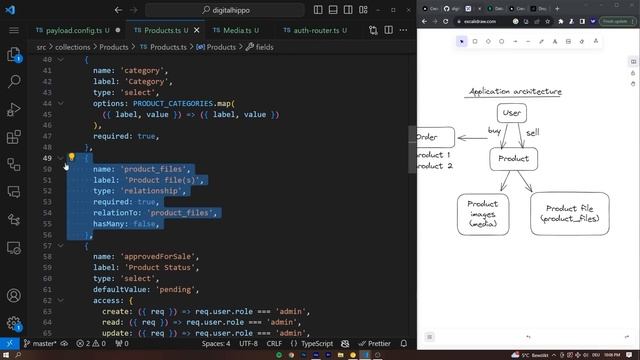Image resolution: width=640 pixels, height=360 pixels.
Task: Select the Excalidraw ellipse tool
Action: (502, 41)
